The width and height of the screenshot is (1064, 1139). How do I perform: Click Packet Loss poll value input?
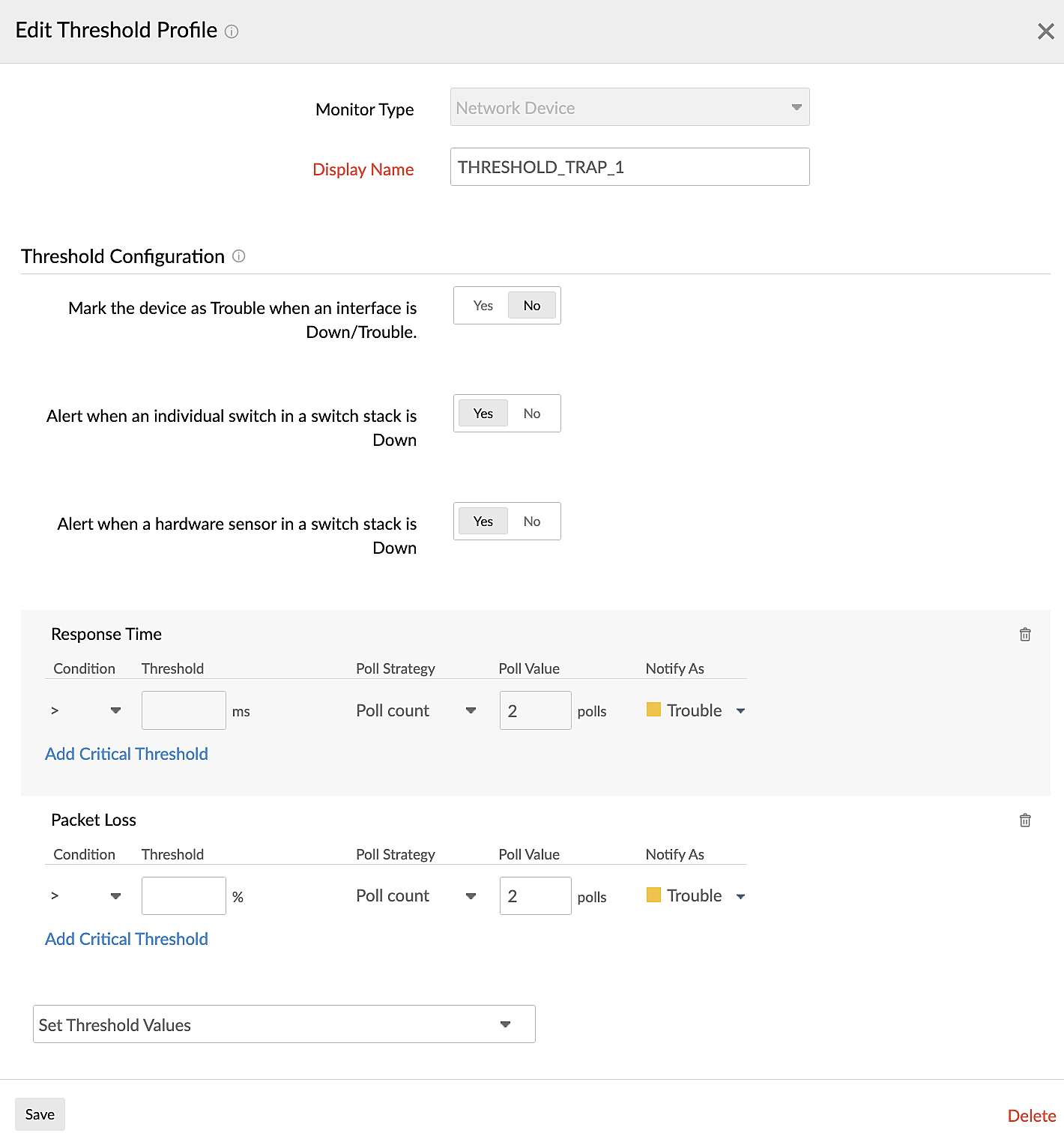coord(536,896)
